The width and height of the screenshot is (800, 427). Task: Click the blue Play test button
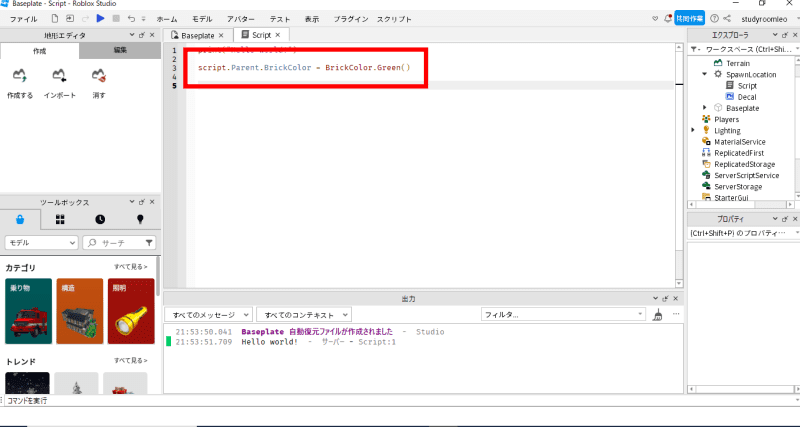click(100, 18)
